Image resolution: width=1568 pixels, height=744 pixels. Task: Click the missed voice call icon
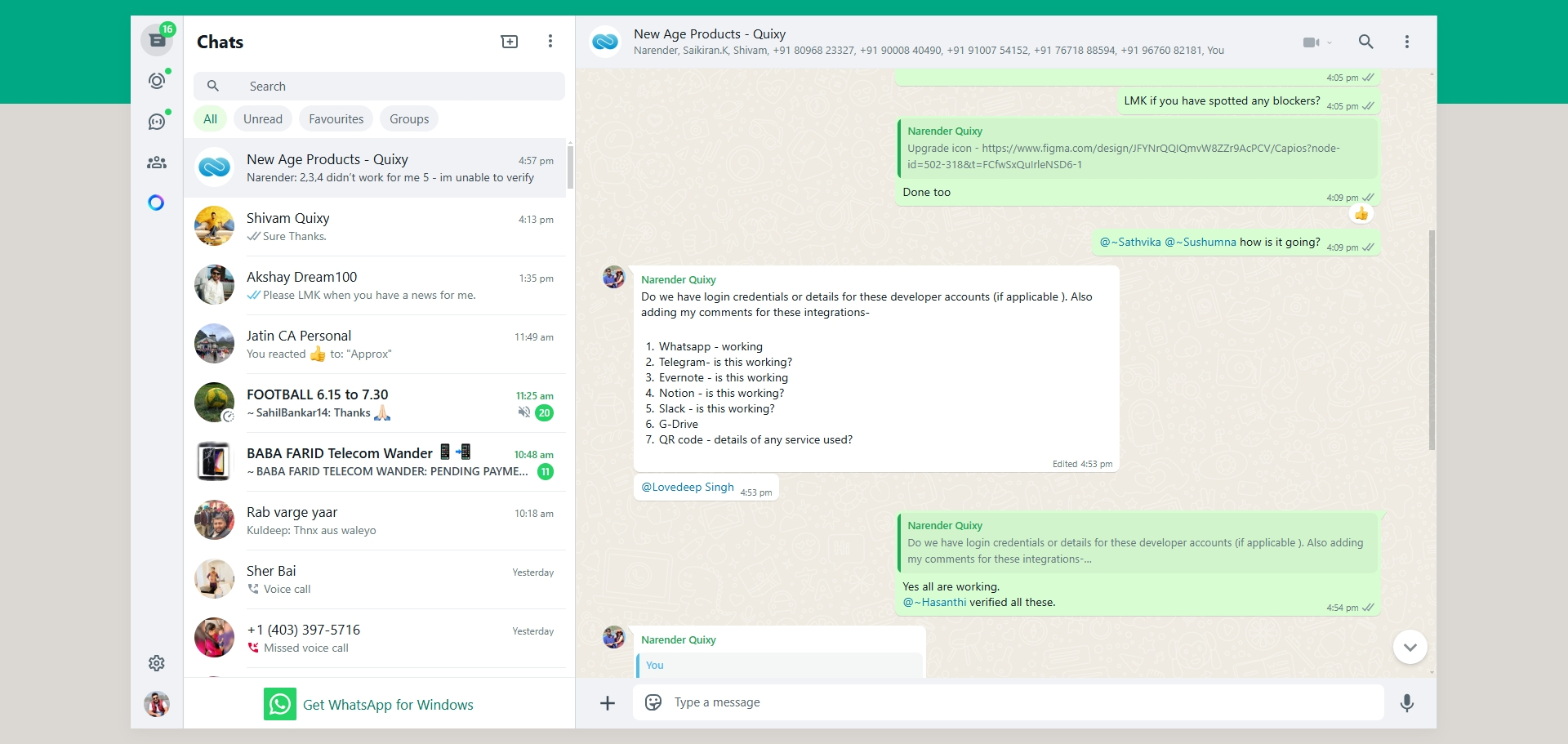tap(253, 648)
